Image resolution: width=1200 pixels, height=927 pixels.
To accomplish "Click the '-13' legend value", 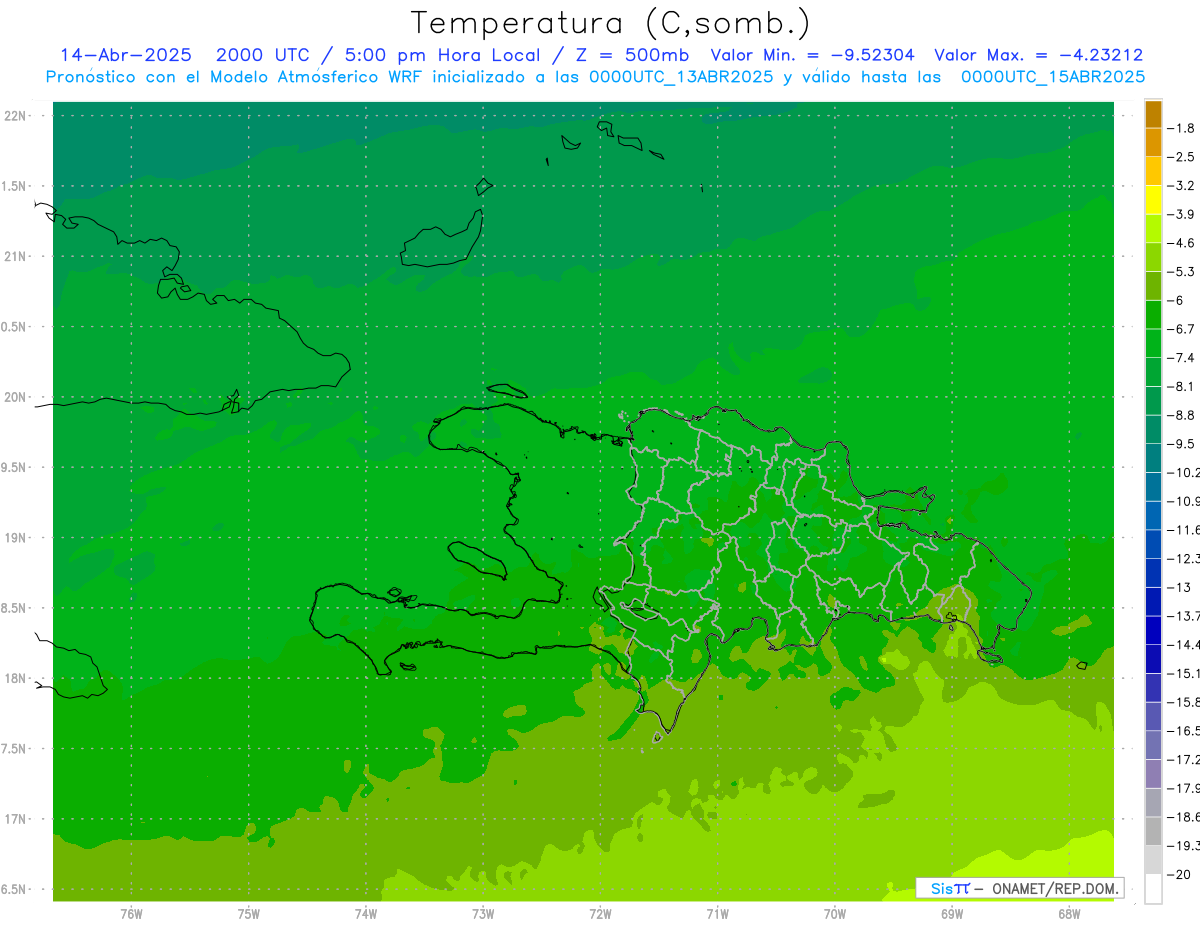I will tap(1179, 587).
